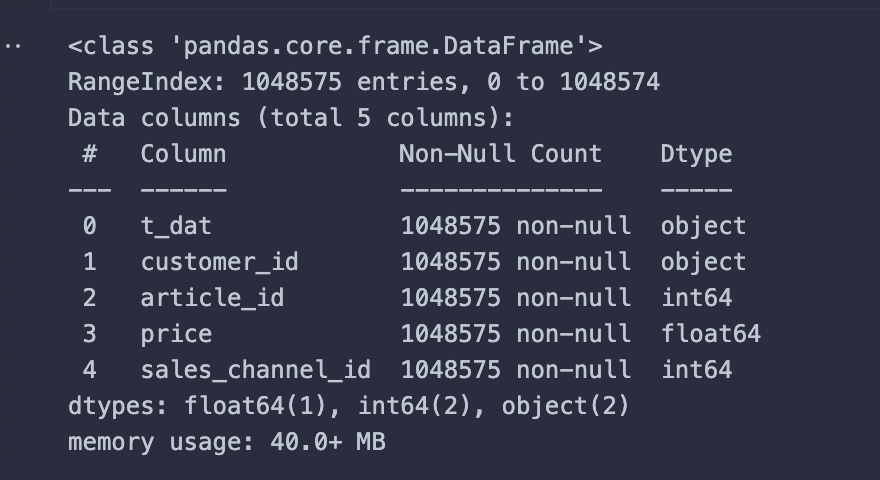880x480 pixels.
Task: Click the non-null count in customer_id row
Action: (x=515, y=262)
